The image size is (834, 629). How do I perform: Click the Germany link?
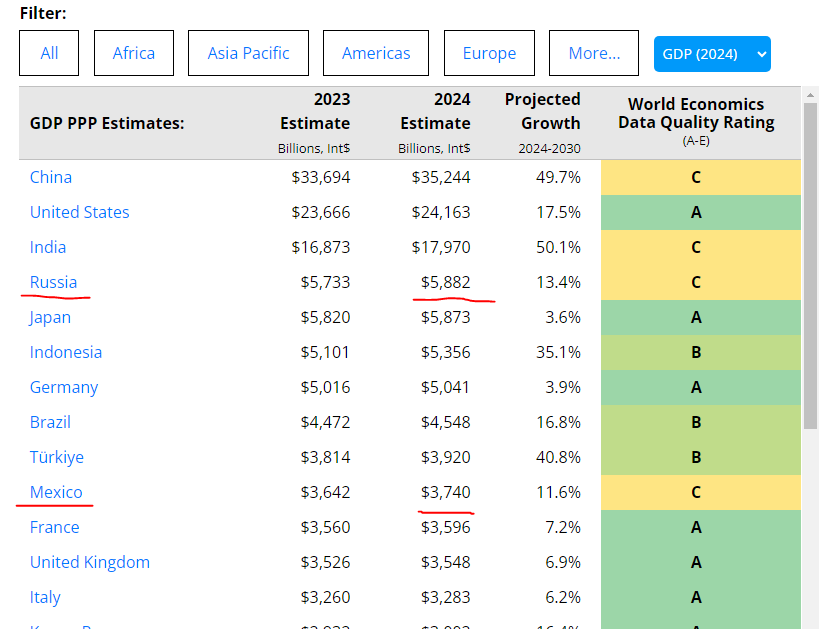[64, 387]
